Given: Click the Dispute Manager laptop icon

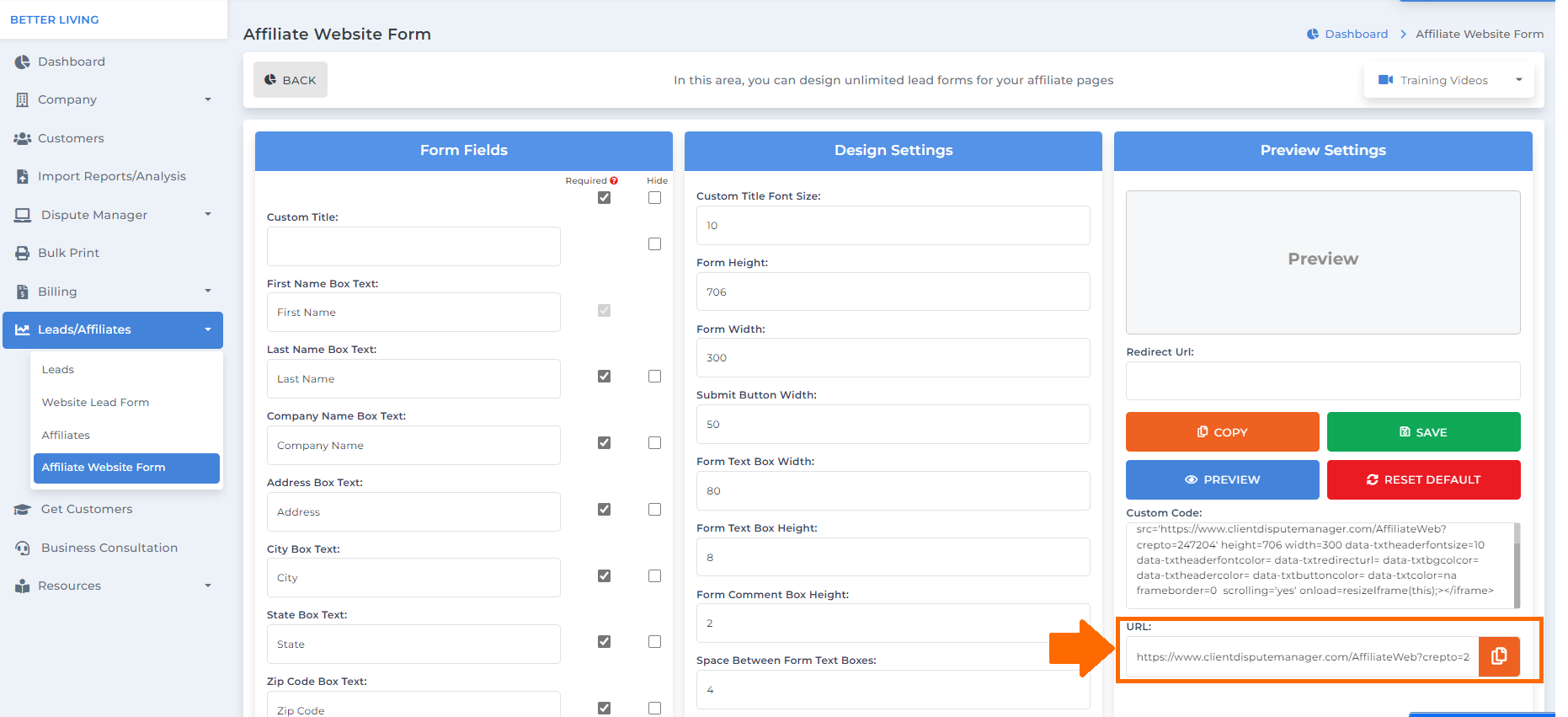Looking at the screenshot, I should tap(22, 215).
